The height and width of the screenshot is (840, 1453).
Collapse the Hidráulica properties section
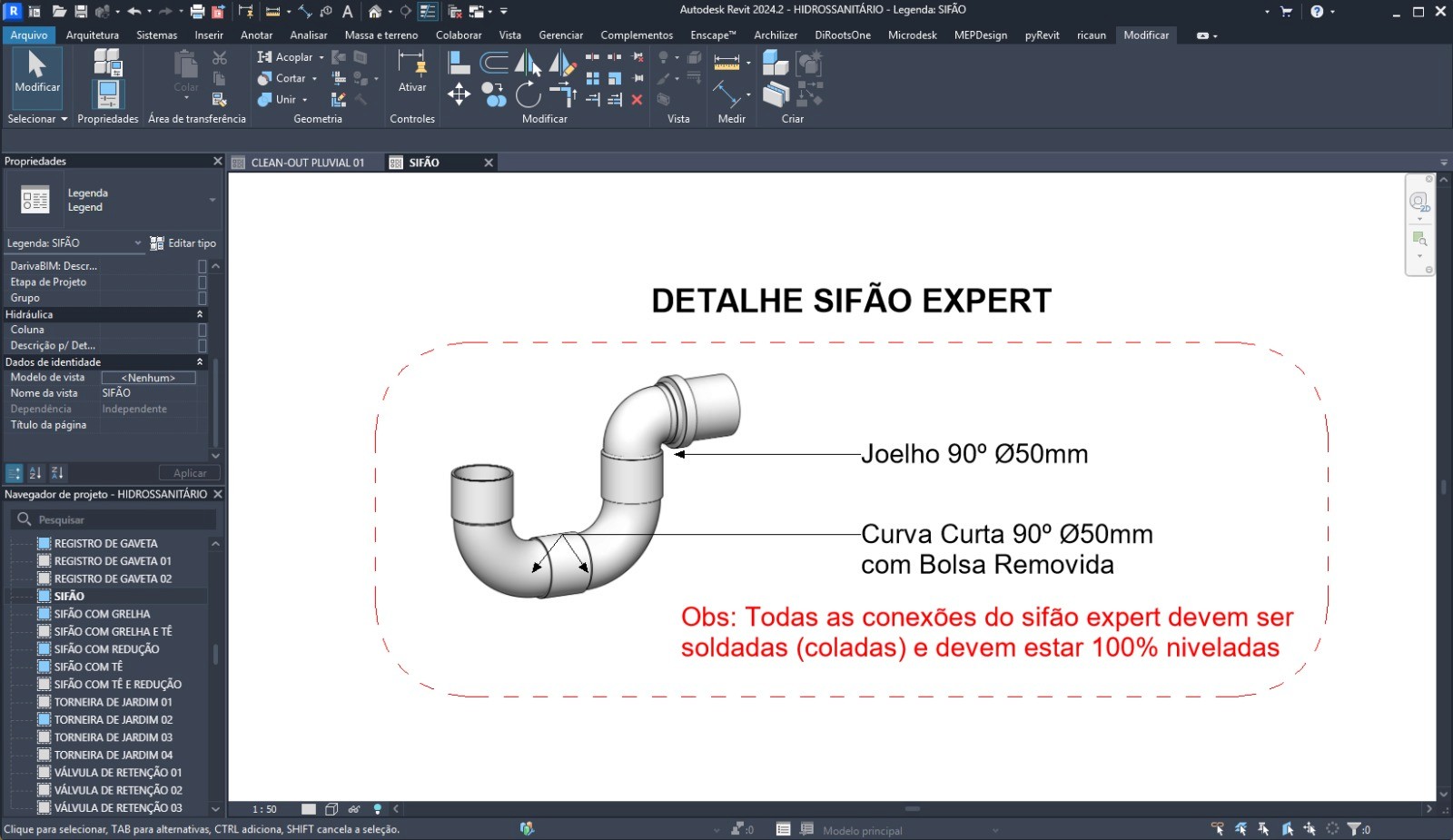200,314
